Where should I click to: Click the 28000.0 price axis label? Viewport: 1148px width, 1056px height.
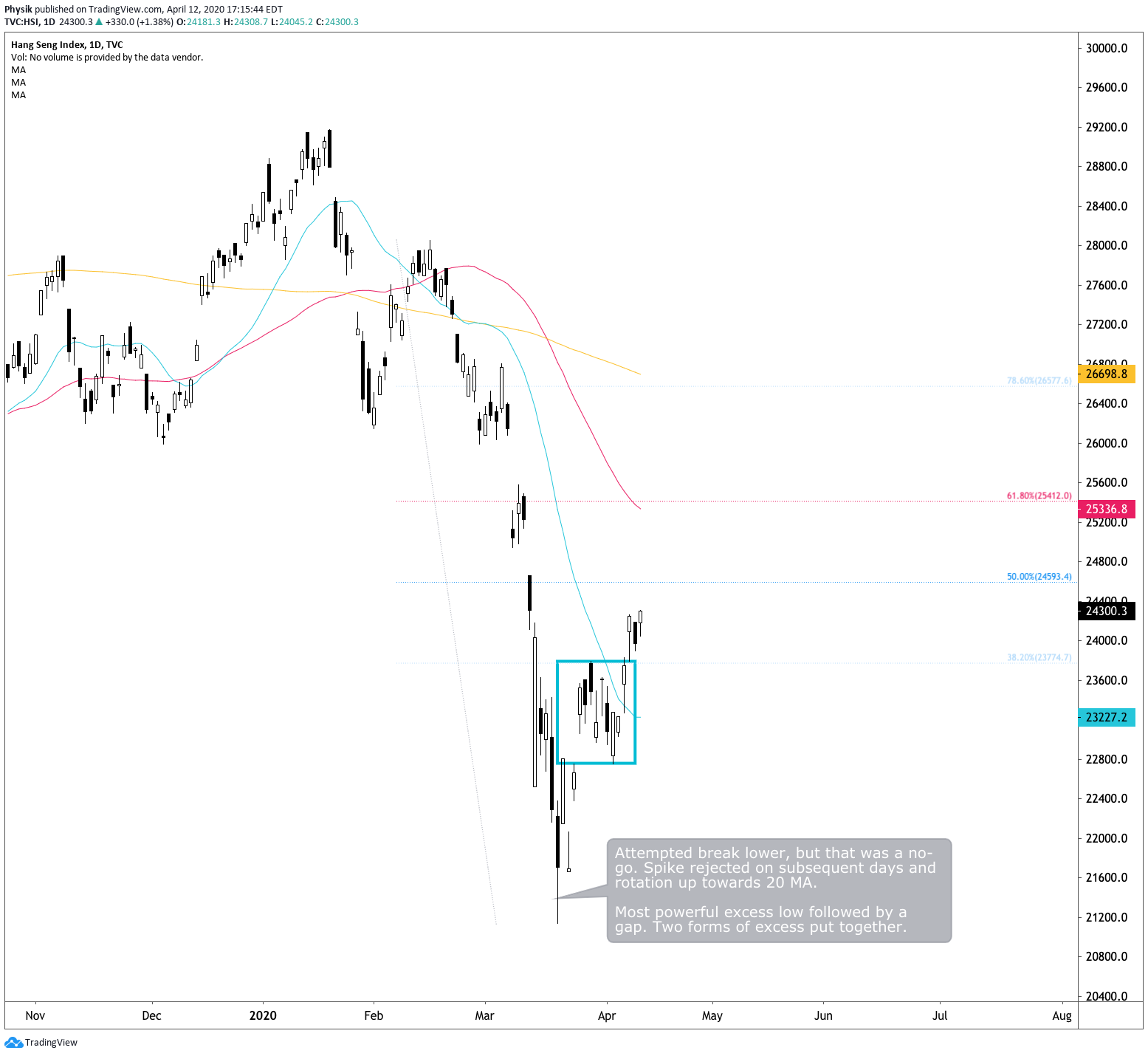coord(1107,245)
